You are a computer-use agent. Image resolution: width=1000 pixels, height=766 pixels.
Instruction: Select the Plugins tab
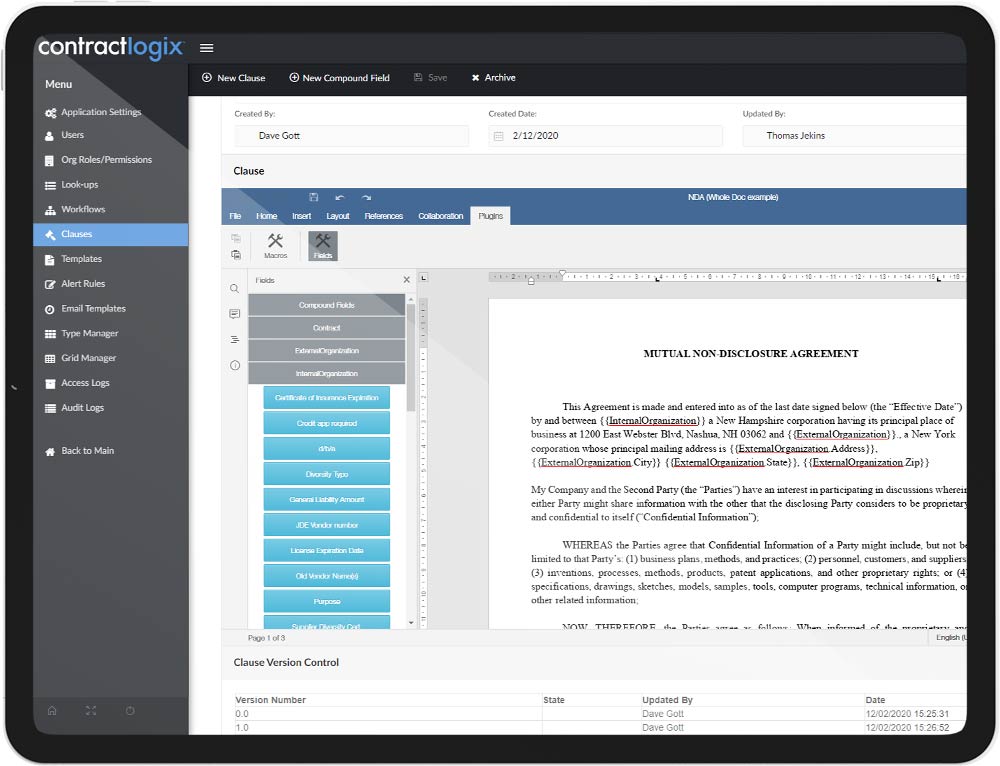[x=490, y=216]
